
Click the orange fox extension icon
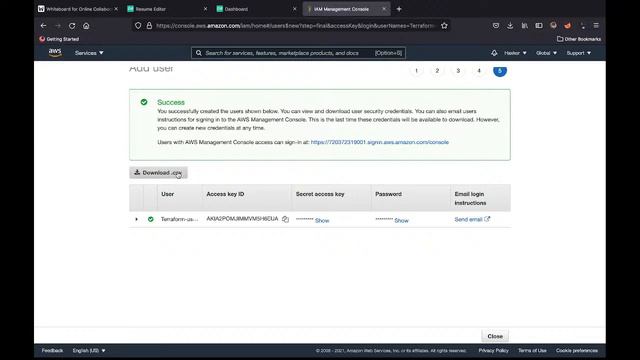(567, 26)
